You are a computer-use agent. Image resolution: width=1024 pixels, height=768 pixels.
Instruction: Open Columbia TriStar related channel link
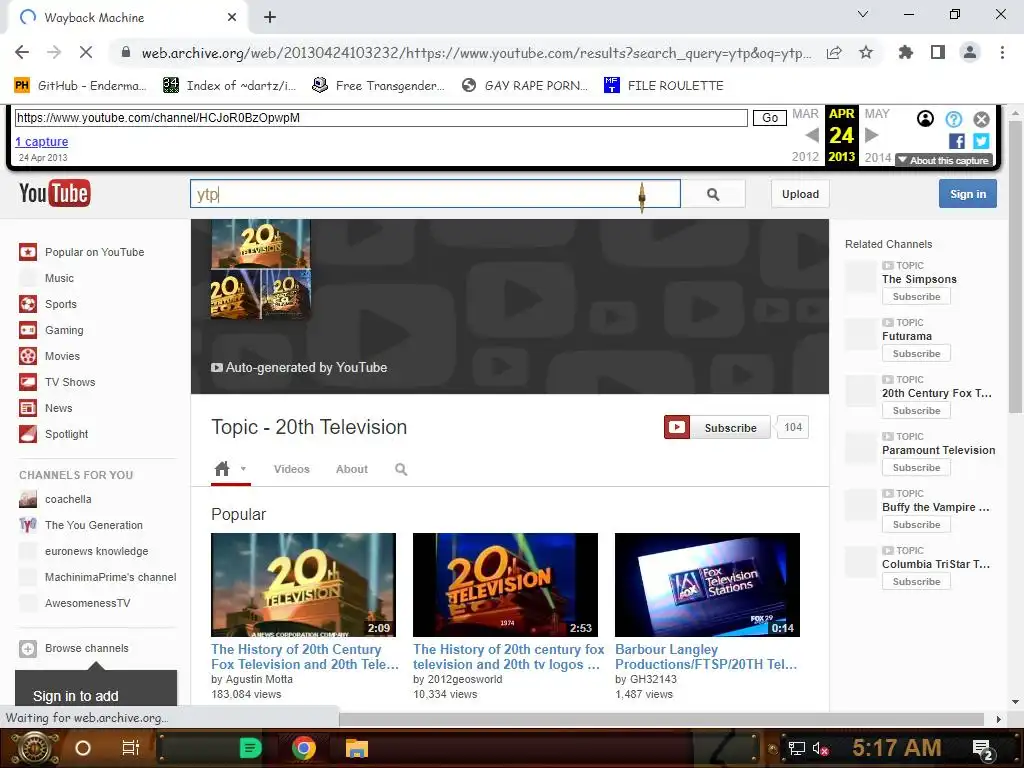tap(935, 564)
